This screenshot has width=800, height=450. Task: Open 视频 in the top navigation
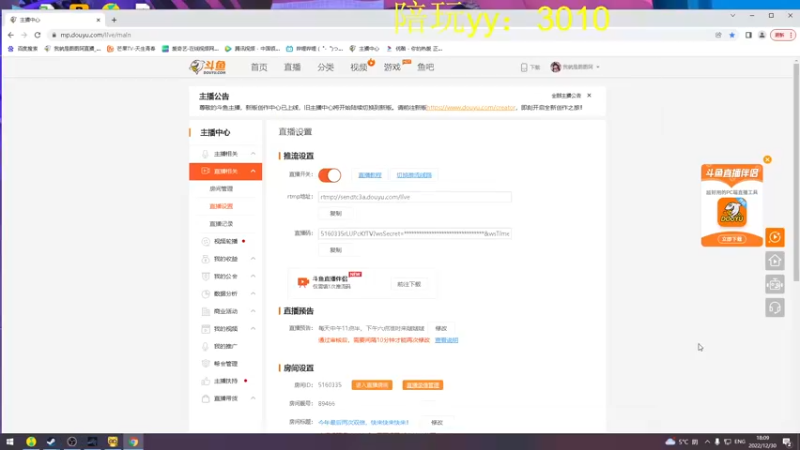pos(359,67)
